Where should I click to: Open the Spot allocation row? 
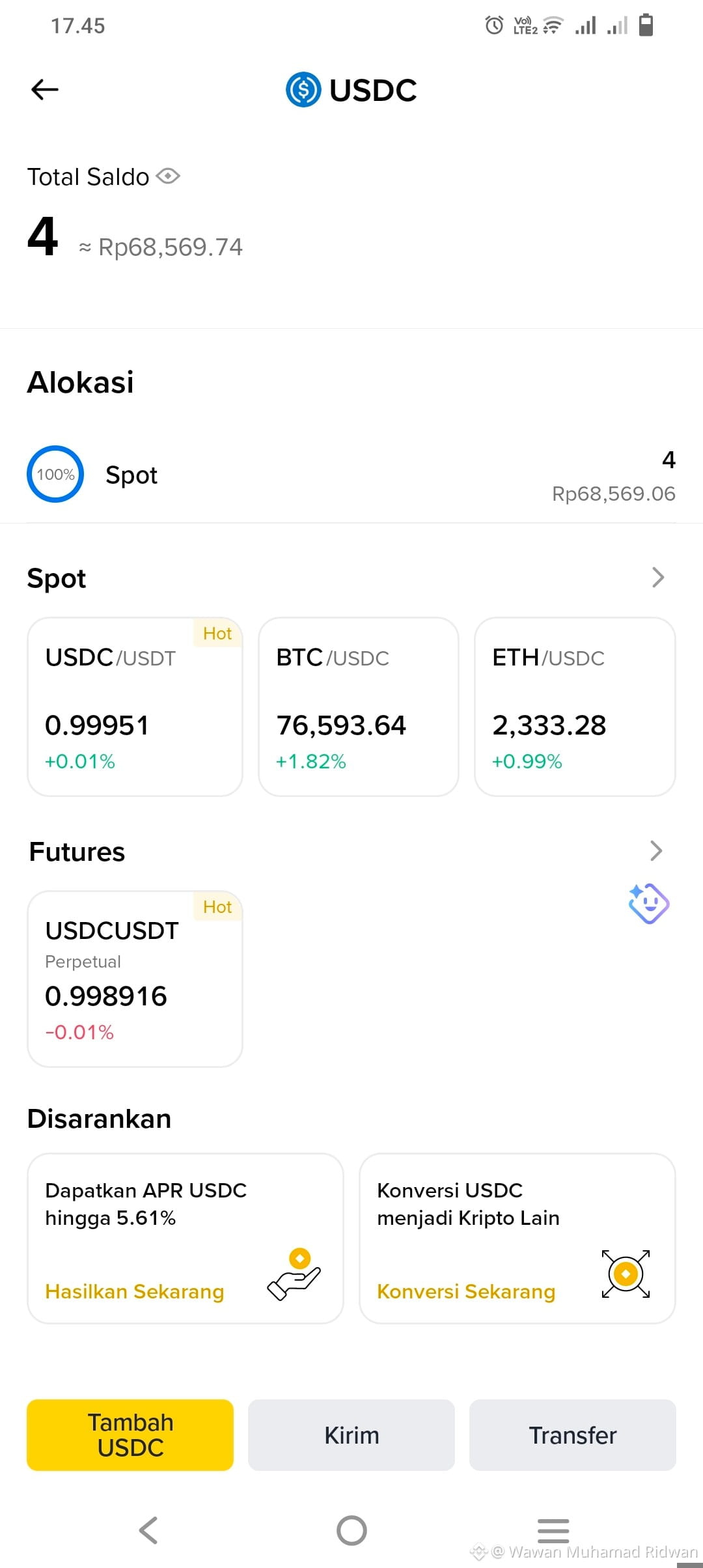(x=351, y=475)
